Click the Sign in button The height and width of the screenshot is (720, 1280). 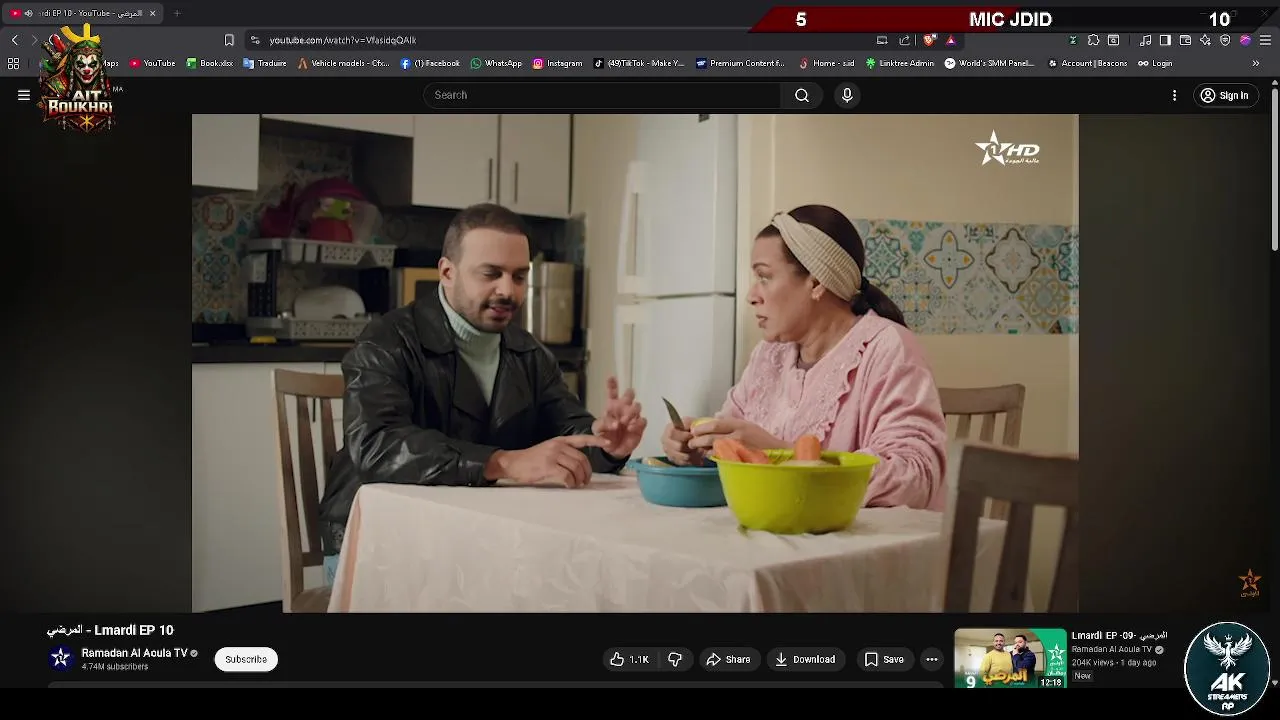(x=1224, y=95)
